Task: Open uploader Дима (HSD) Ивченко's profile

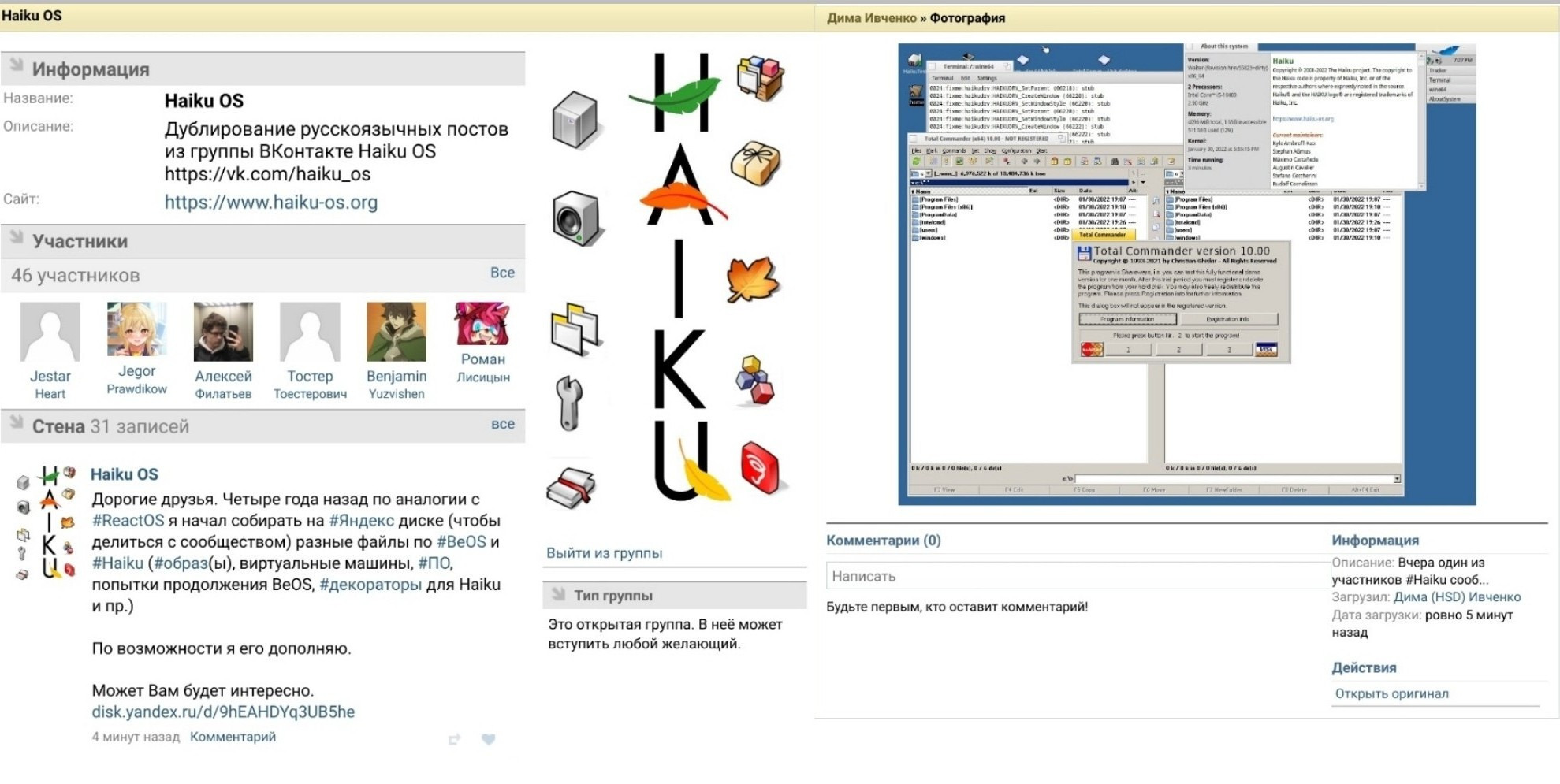Action: tap(1458, 597)
